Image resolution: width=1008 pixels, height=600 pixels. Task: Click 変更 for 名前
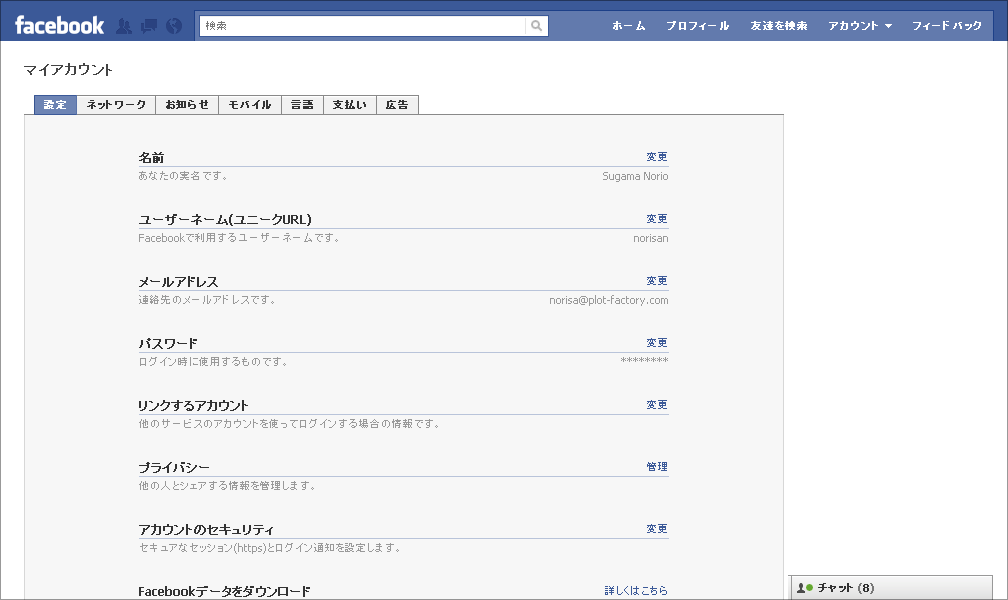click(x=657, y=157)
